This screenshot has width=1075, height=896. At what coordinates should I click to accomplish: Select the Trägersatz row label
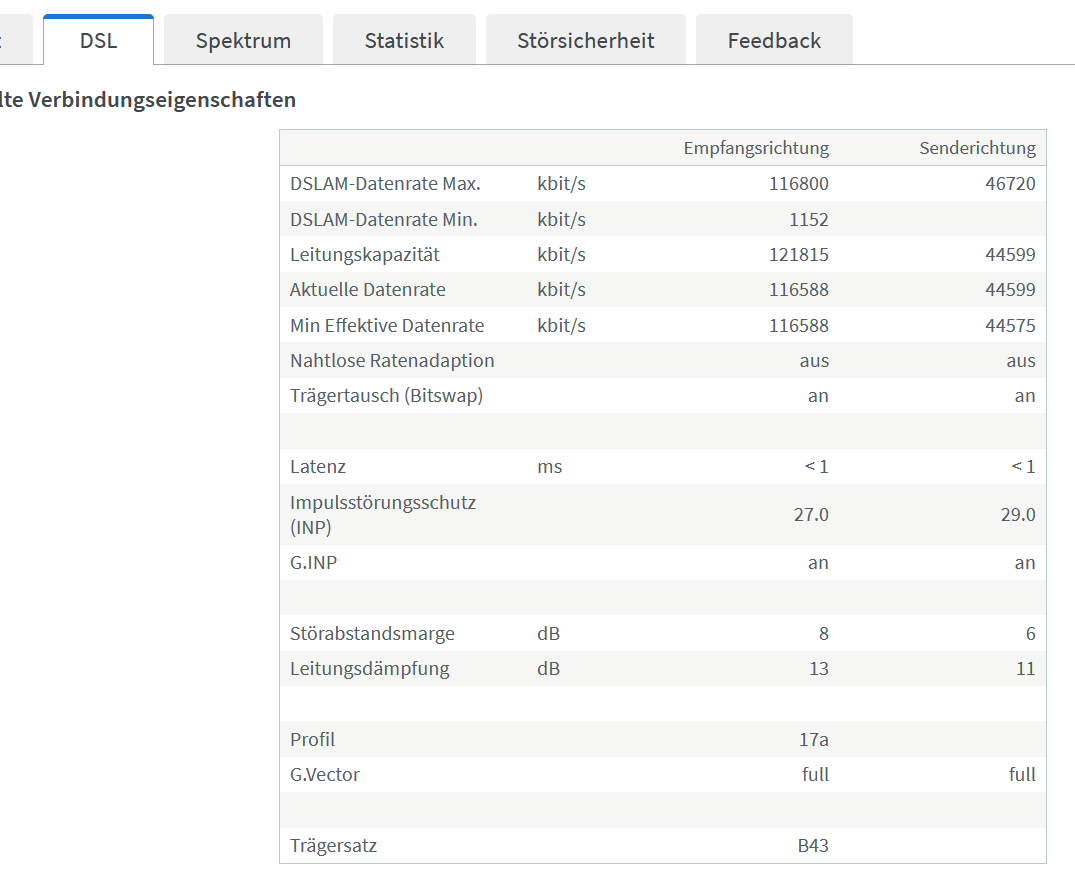tap(333, 845)
